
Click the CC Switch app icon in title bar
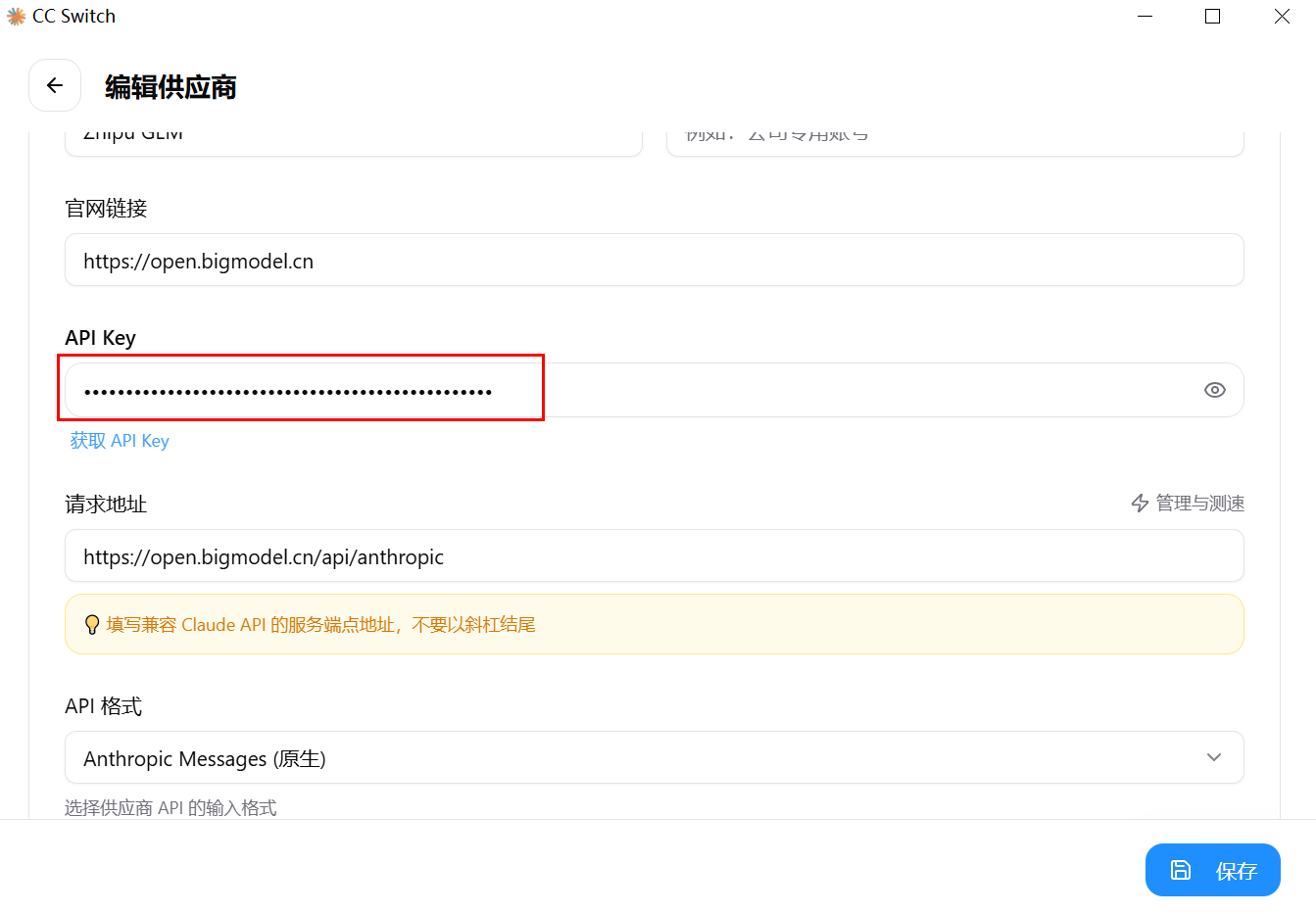click(16, 17)
